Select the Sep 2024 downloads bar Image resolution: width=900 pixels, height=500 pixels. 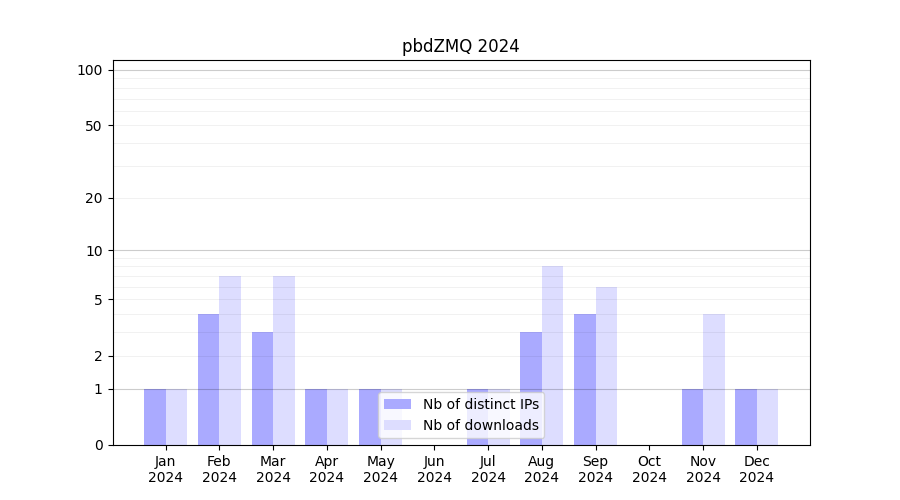coord(606,366)
